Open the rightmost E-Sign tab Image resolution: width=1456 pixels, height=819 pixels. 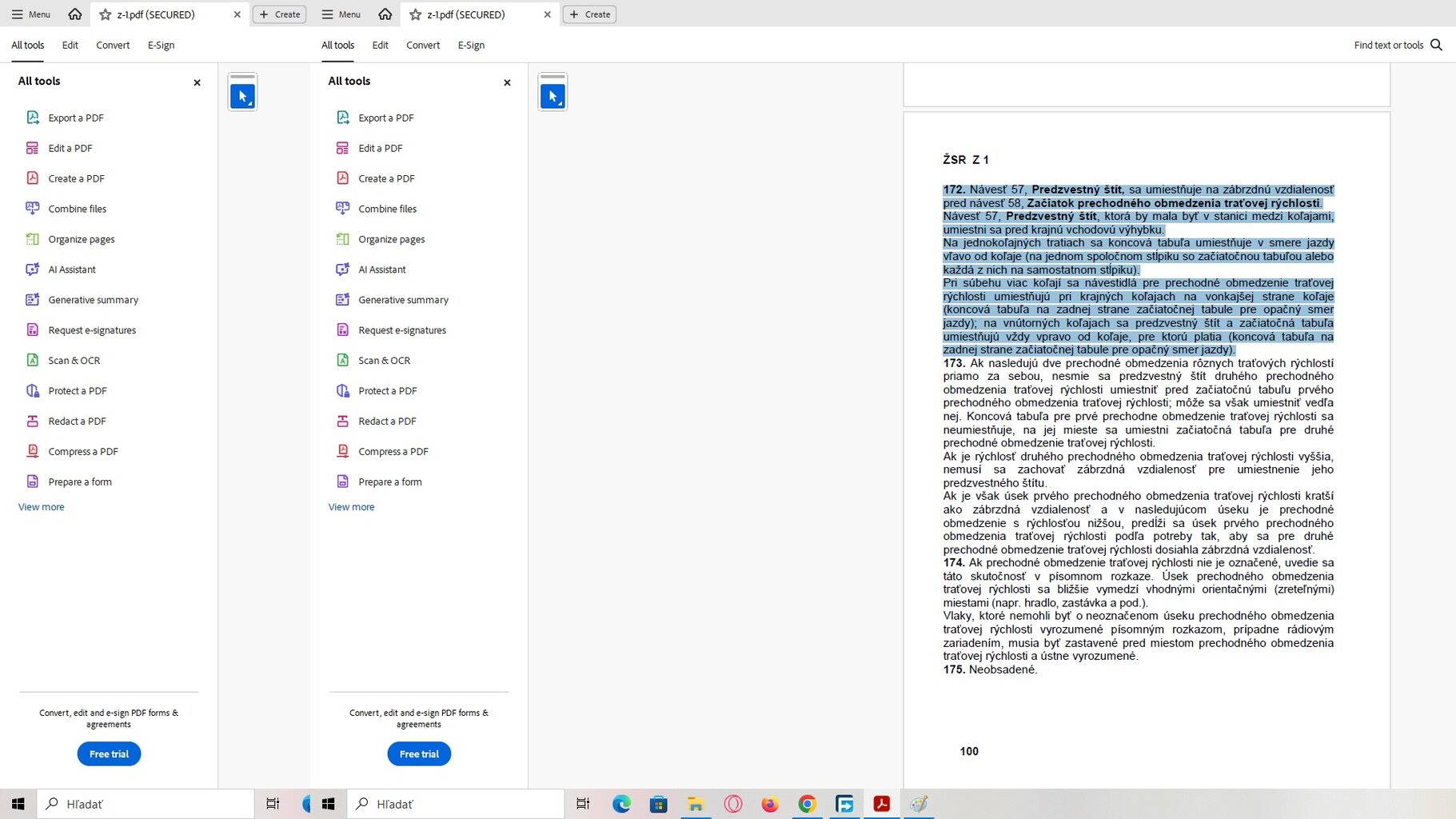[471, 45]
